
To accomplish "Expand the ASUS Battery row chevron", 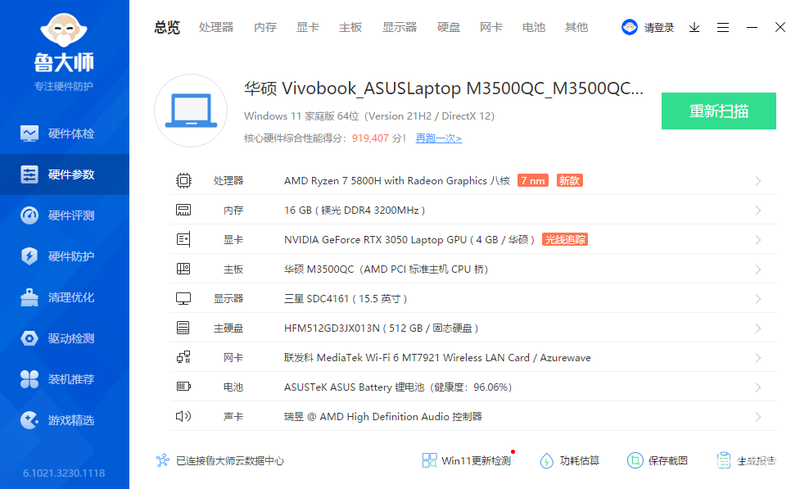I will [758, 387].
